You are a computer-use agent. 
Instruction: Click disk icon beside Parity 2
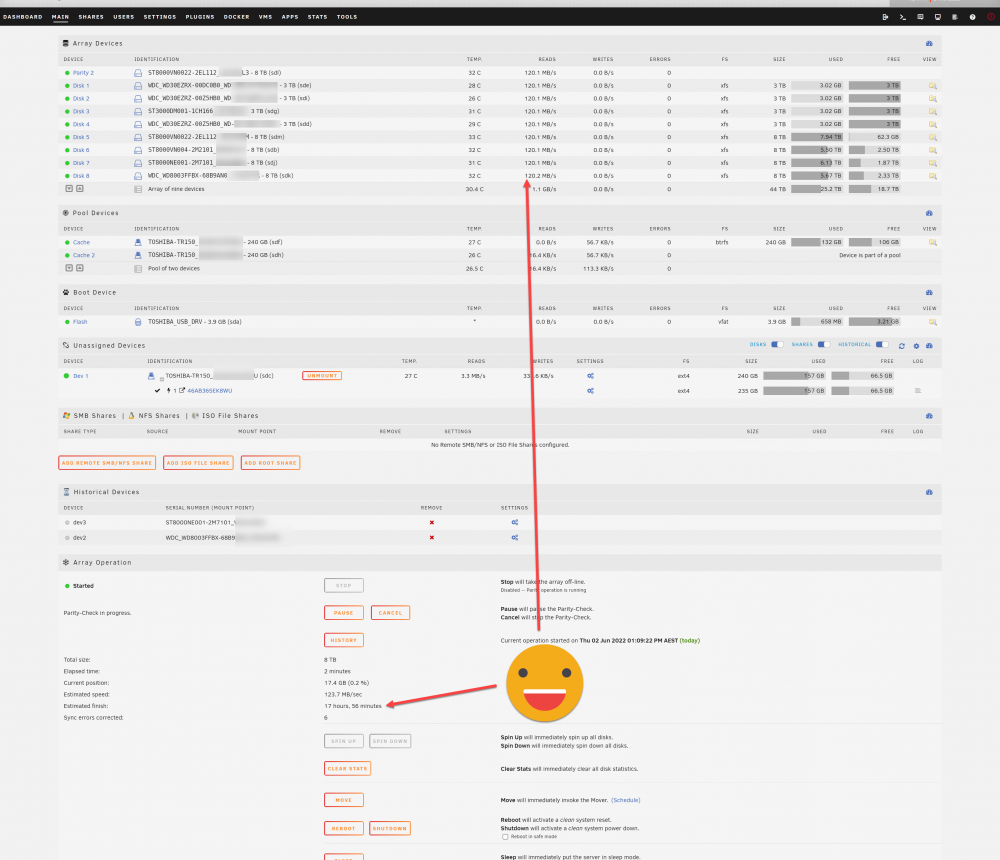tap(138, 73)
